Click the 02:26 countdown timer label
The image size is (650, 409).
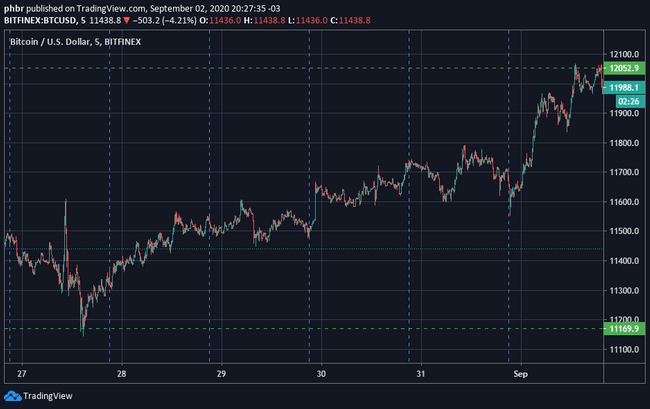pos(630,101)
